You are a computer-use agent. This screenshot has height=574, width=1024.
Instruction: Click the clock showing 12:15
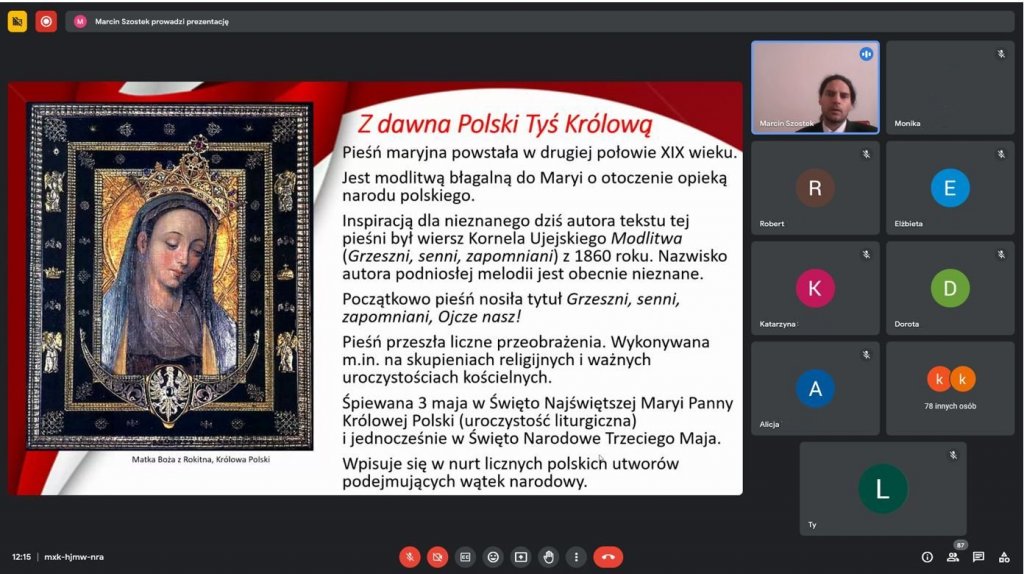(x=21, y=557)
